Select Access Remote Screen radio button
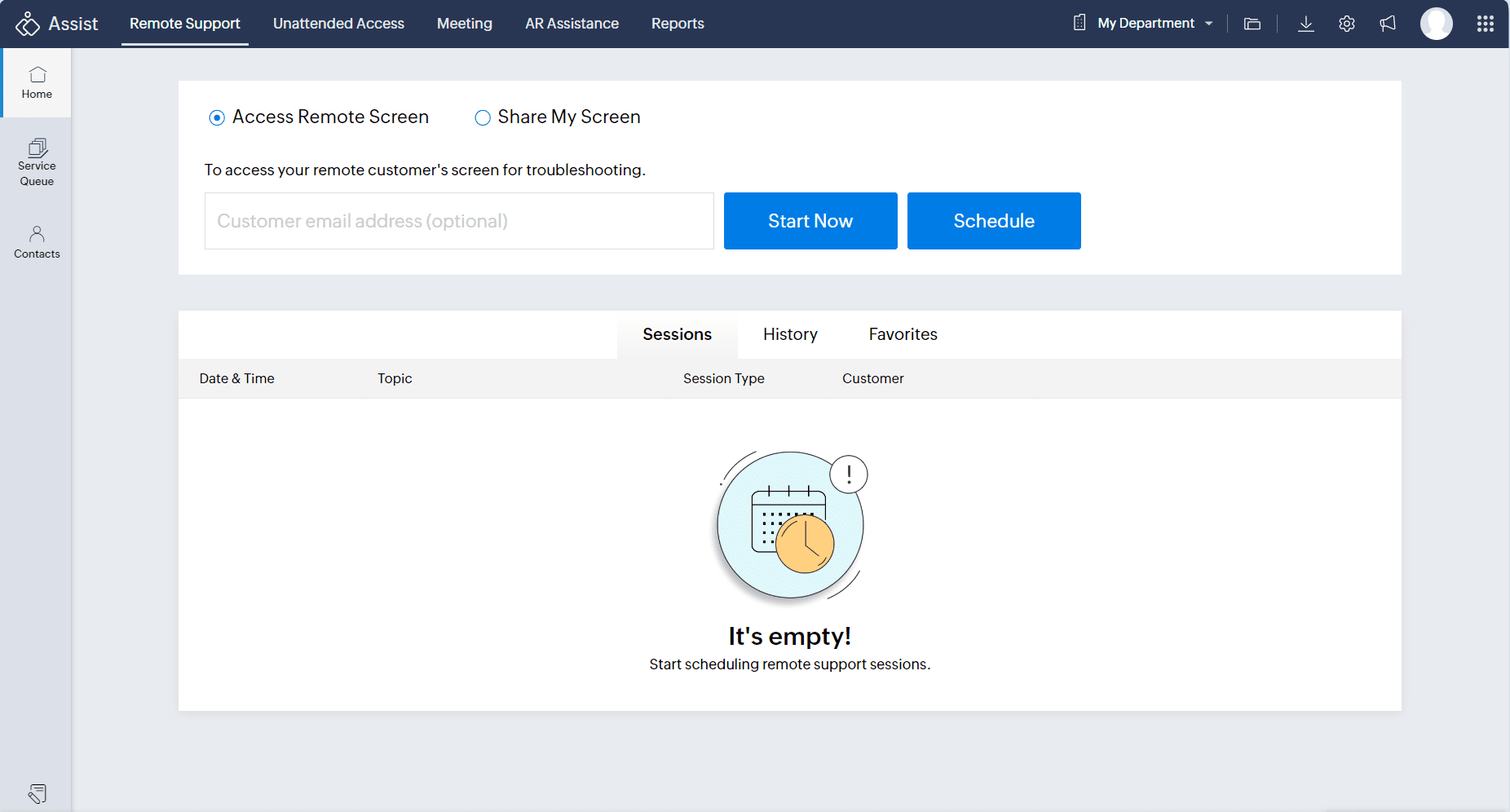Image resolution: width=1510 pixels, height=812 pixels. click(217, 117)
